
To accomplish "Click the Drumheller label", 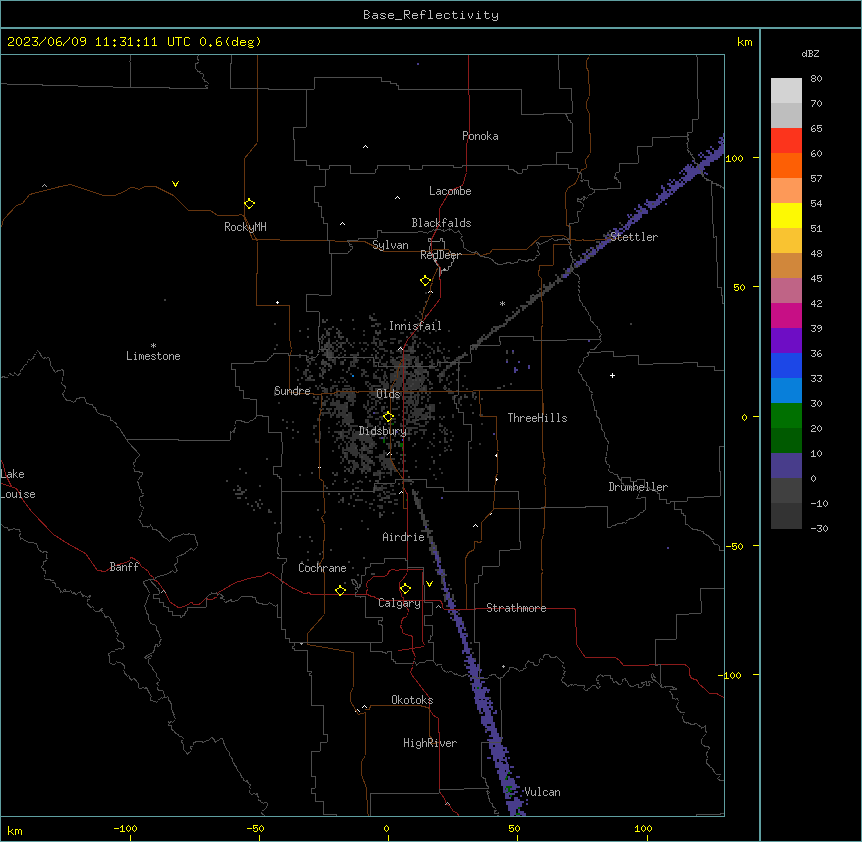I will 638,487.
